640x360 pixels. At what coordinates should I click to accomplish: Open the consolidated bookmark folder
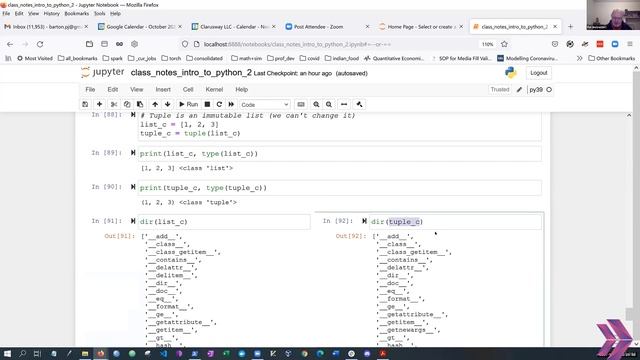[204, 58]
